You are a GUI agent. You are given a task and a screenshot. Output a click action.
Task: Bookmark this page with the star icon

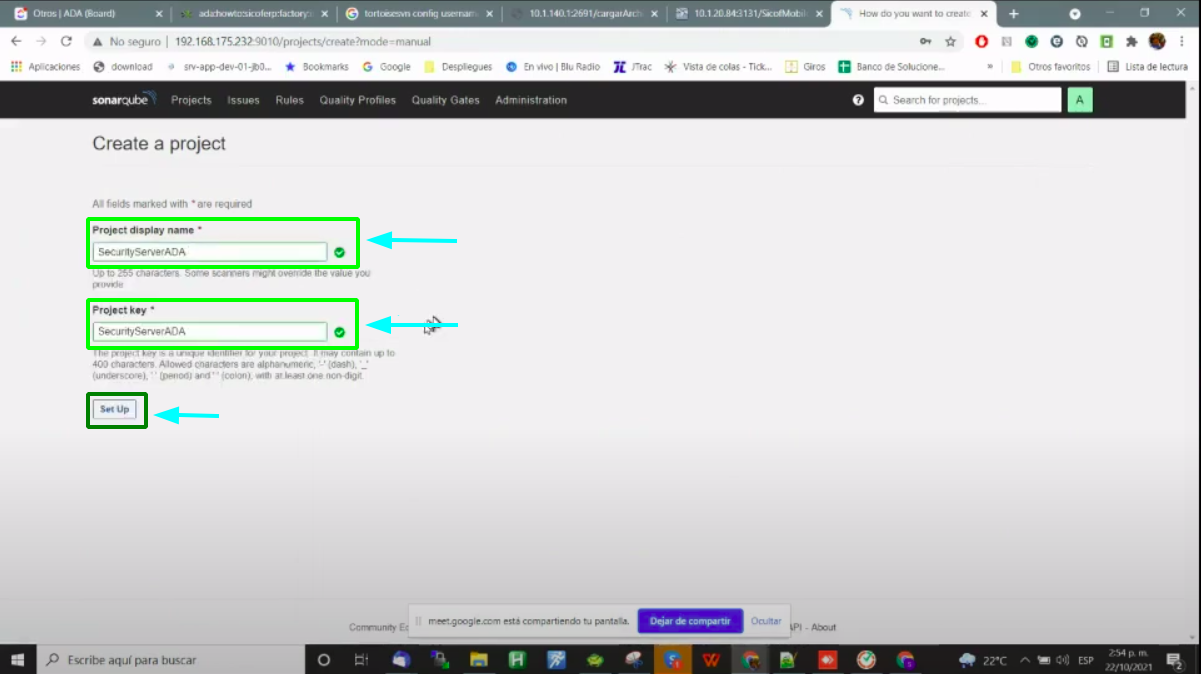pyautogui.click(x=950, y=42)
